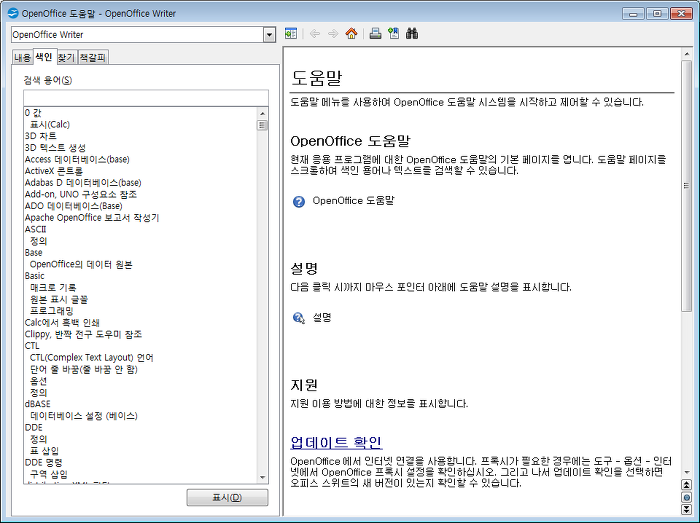Click the help content scroll up arrow
Screen dimensions: 700x523
pos(687,54)
